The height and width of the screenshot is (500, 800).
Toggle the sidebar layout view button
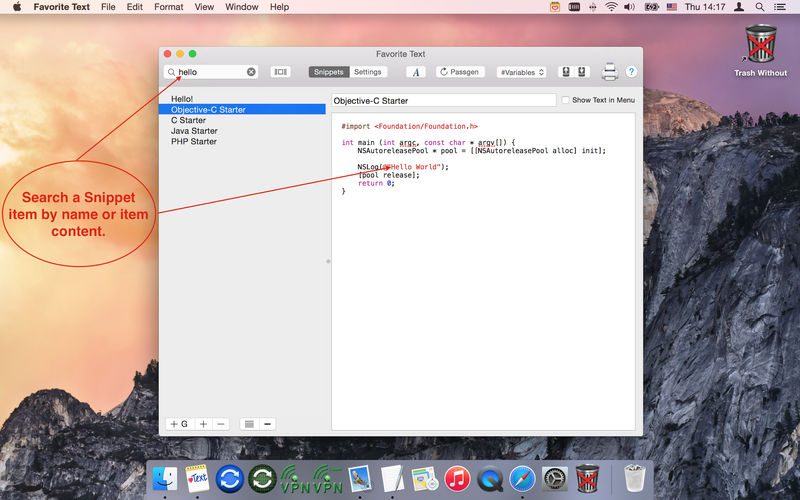(280, 72)
